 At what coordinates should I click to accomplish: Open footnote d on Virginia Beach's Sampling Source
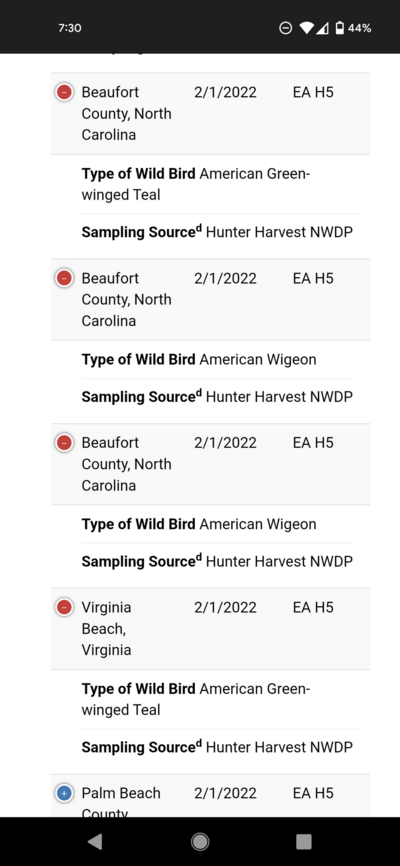[199, 741]
